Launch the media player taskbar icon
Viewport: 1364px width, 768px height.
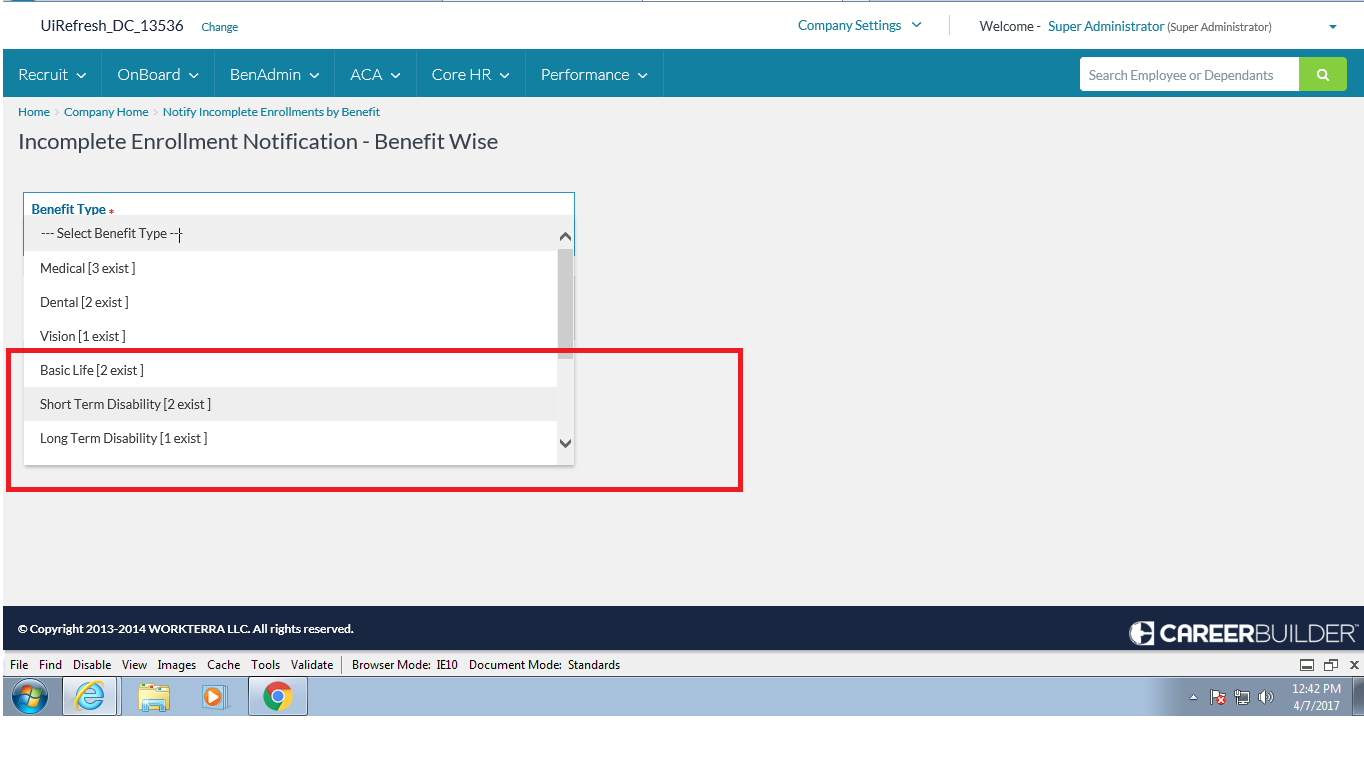pyautogui.click(x=215, y=697)
